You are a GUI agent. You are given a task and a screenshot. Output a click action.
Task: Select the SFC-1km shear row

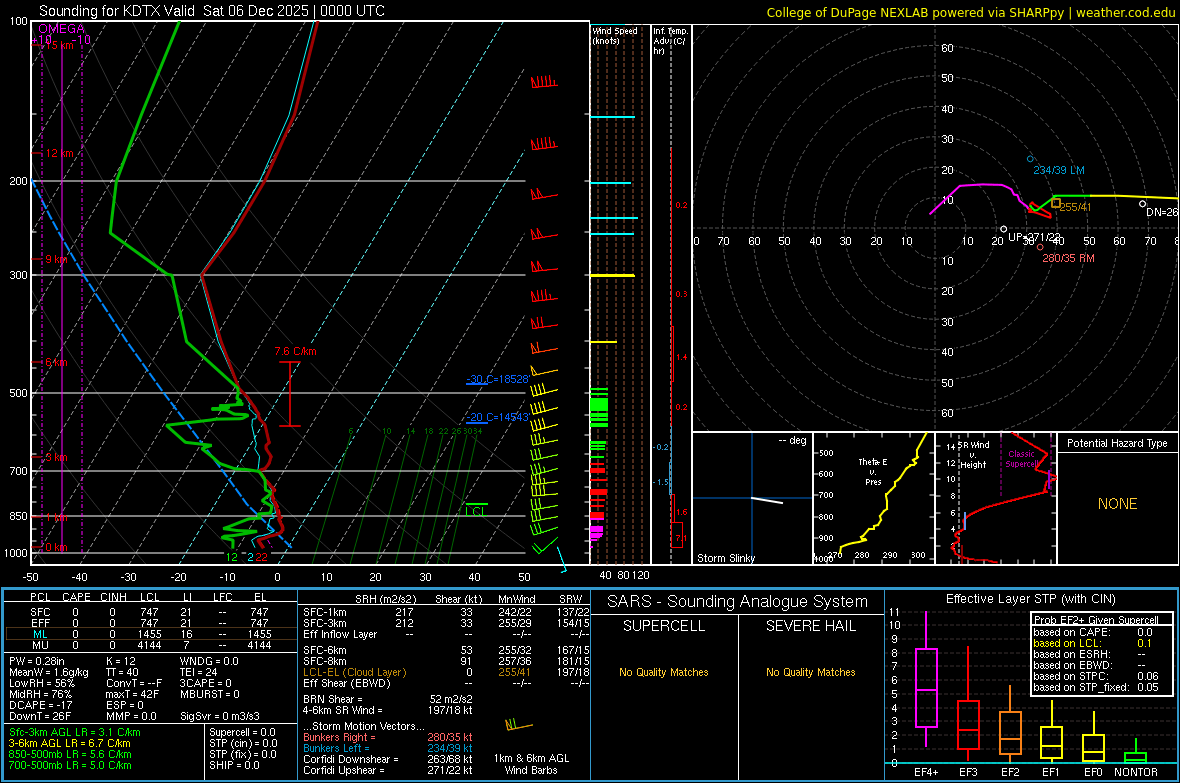pos(446,612)
